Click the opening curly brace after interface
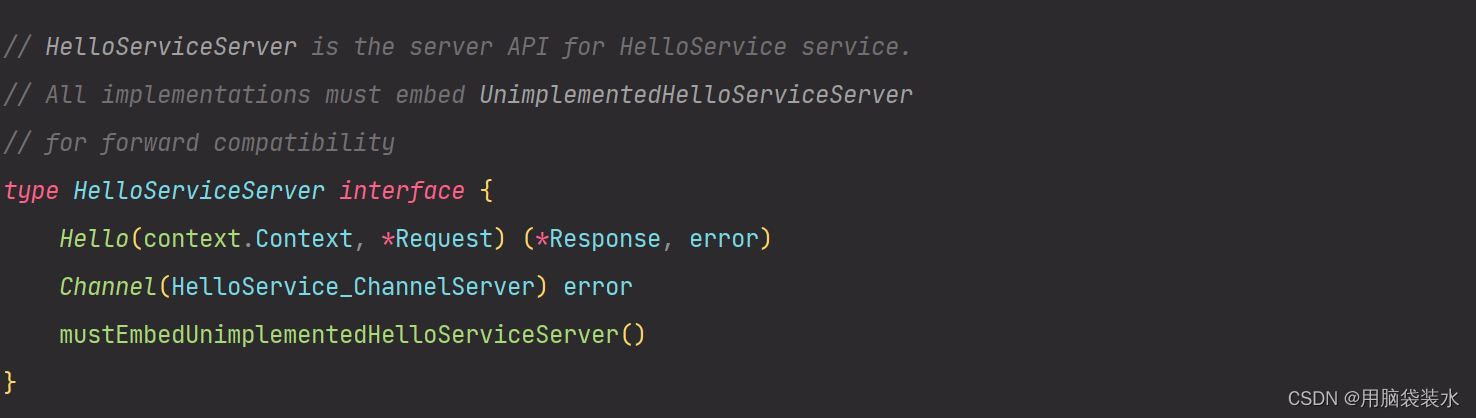 click(487, 191)
